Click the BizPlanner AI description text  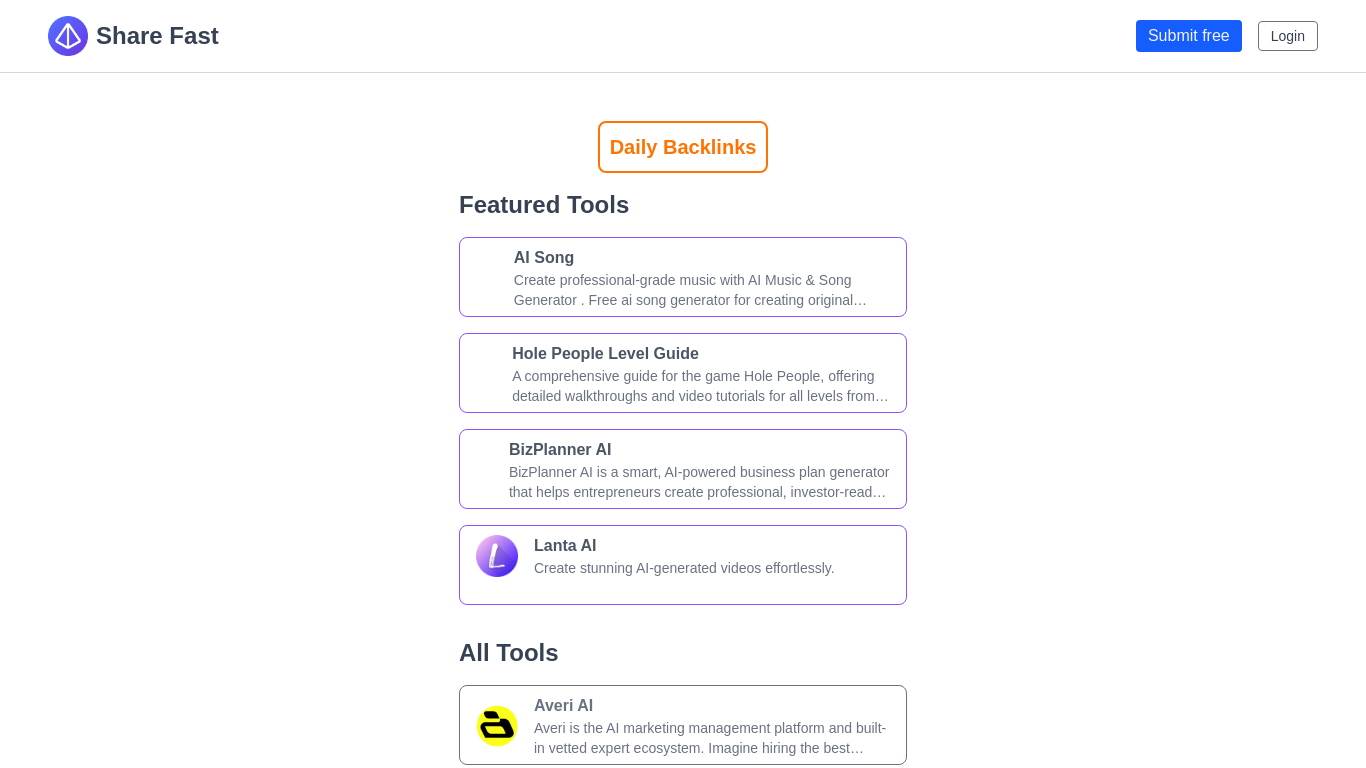click(x=699, y=482)
